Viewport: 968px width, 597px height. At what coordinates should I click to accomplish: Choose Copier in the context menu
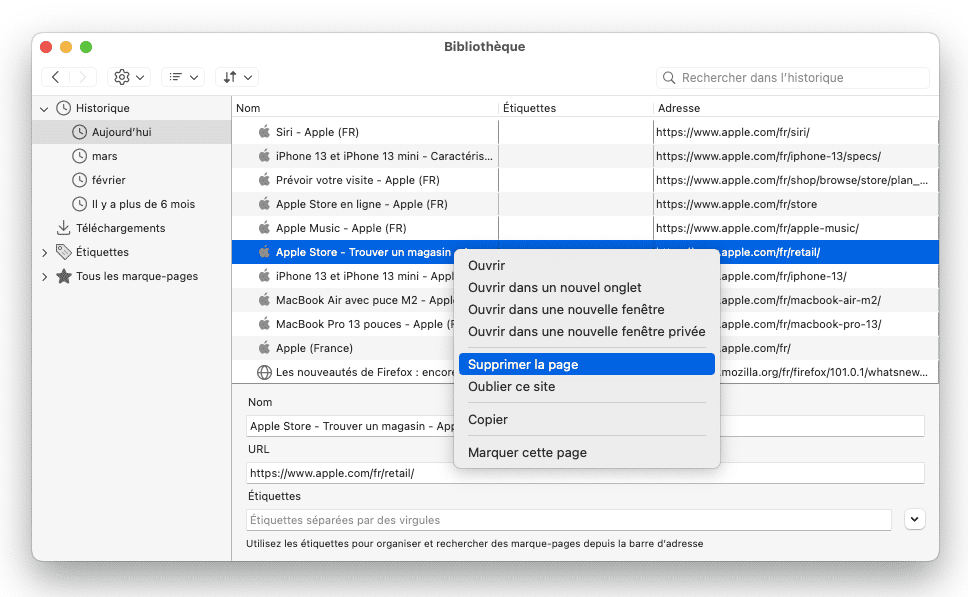pos(586,420)
